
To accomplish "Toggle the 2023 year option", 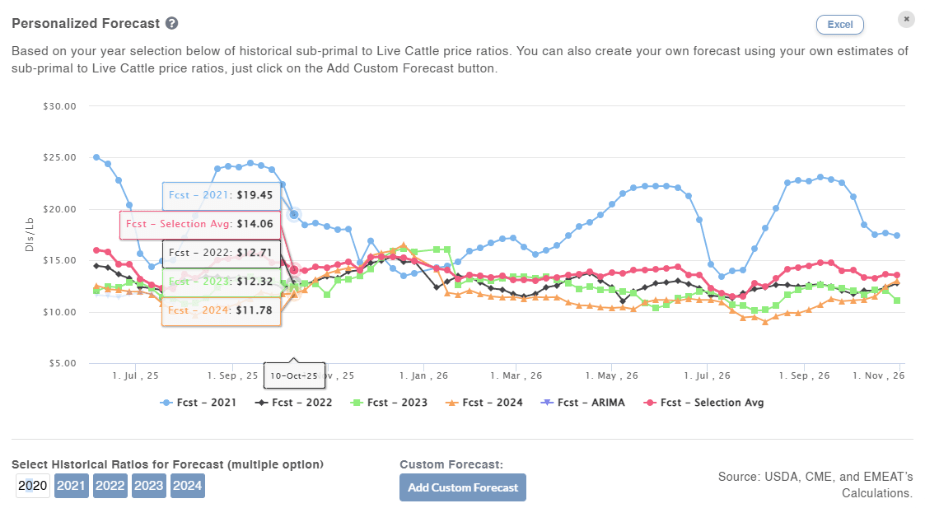I will point(149,486).
